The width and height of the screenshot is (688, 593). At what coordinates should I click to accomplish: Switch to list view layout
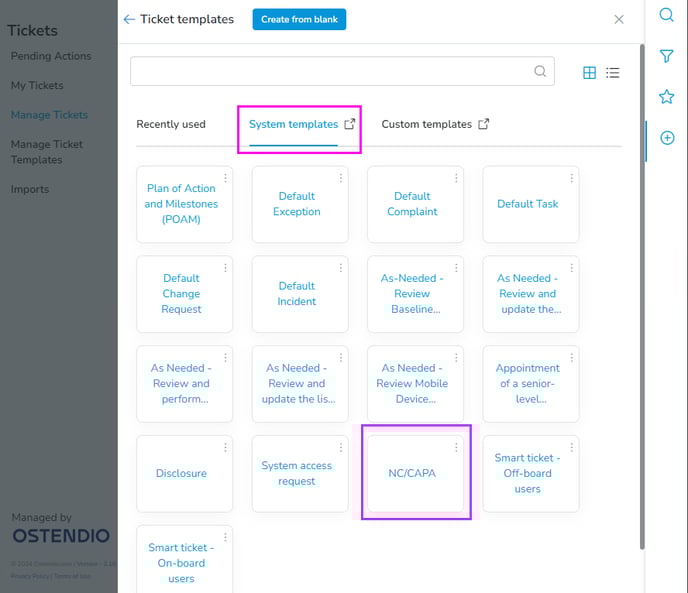(613, 72)
